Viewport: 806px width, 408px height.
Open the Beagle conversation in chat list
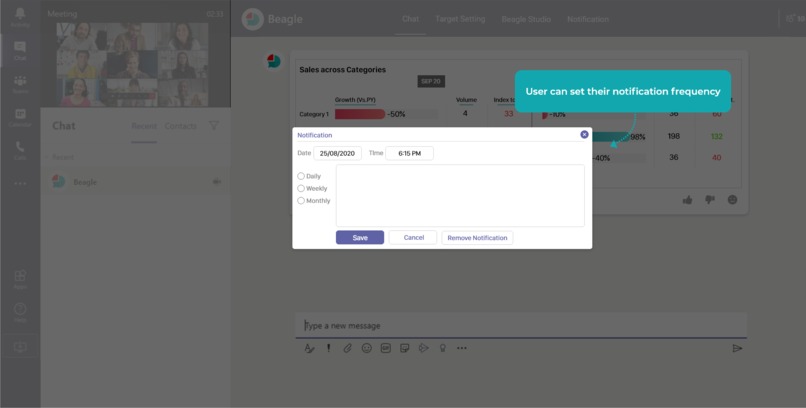[x=136, y=182]
